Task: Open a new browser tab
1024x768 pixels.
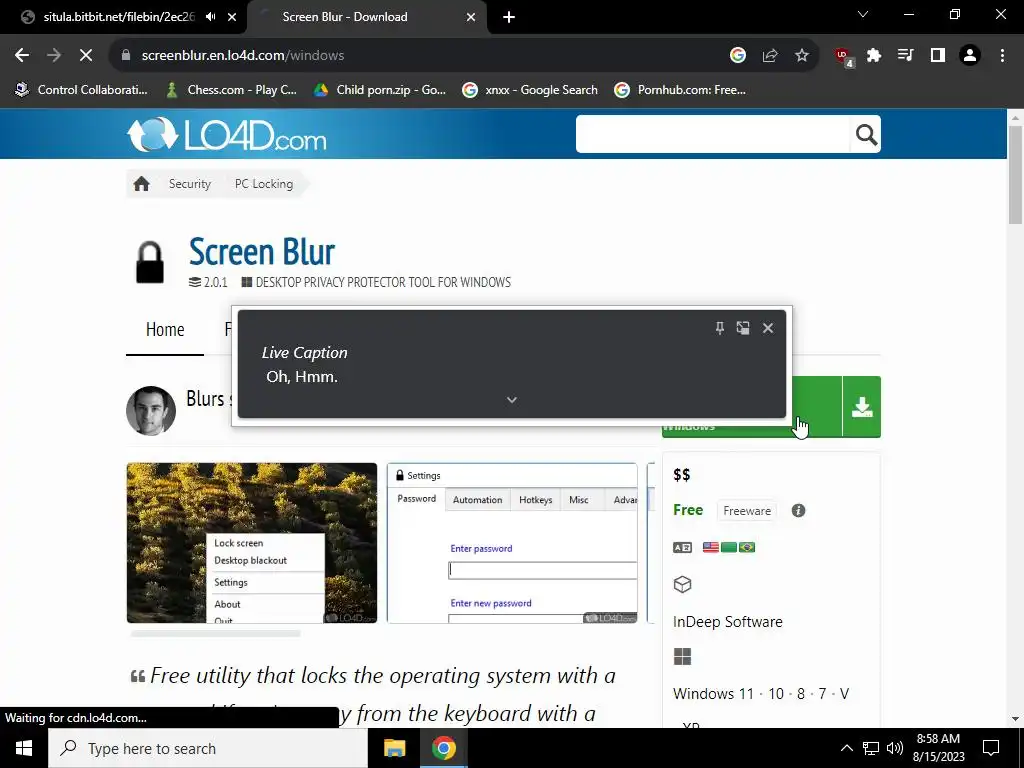Action: (x=509, y=17)
